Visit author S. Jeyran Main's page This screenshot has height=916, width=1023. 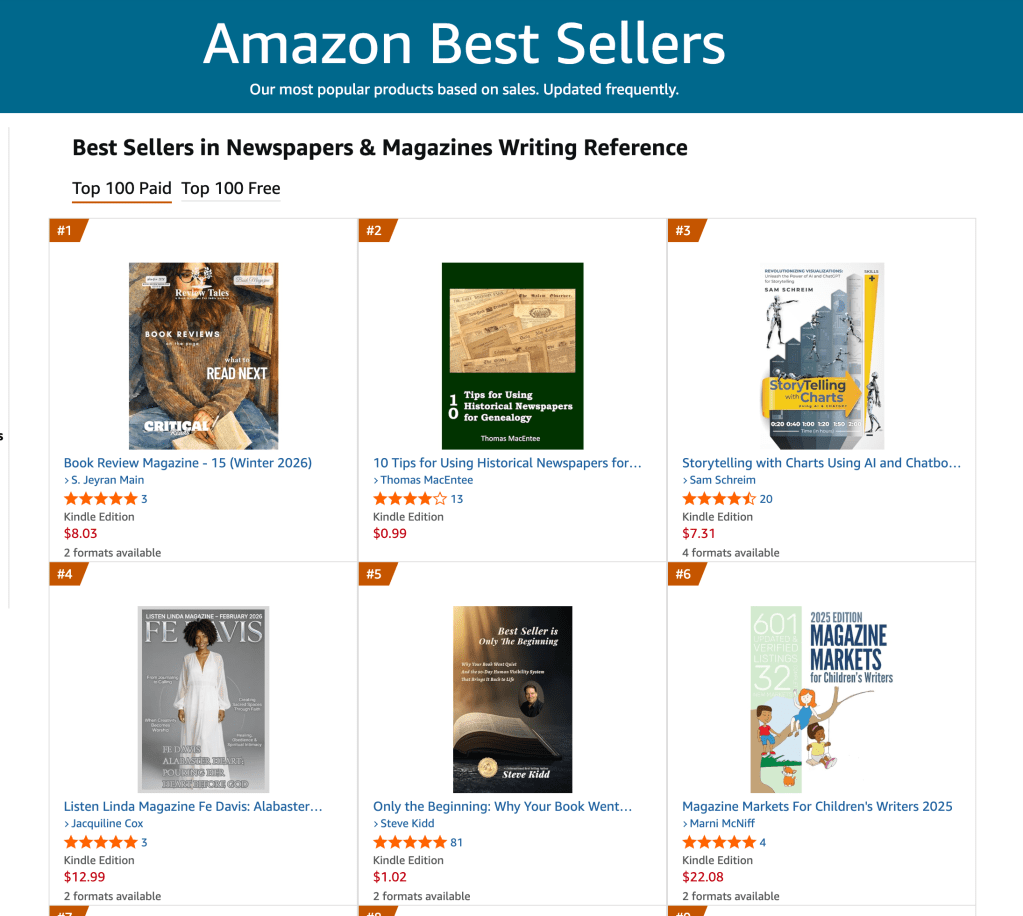tap(107, 480)
